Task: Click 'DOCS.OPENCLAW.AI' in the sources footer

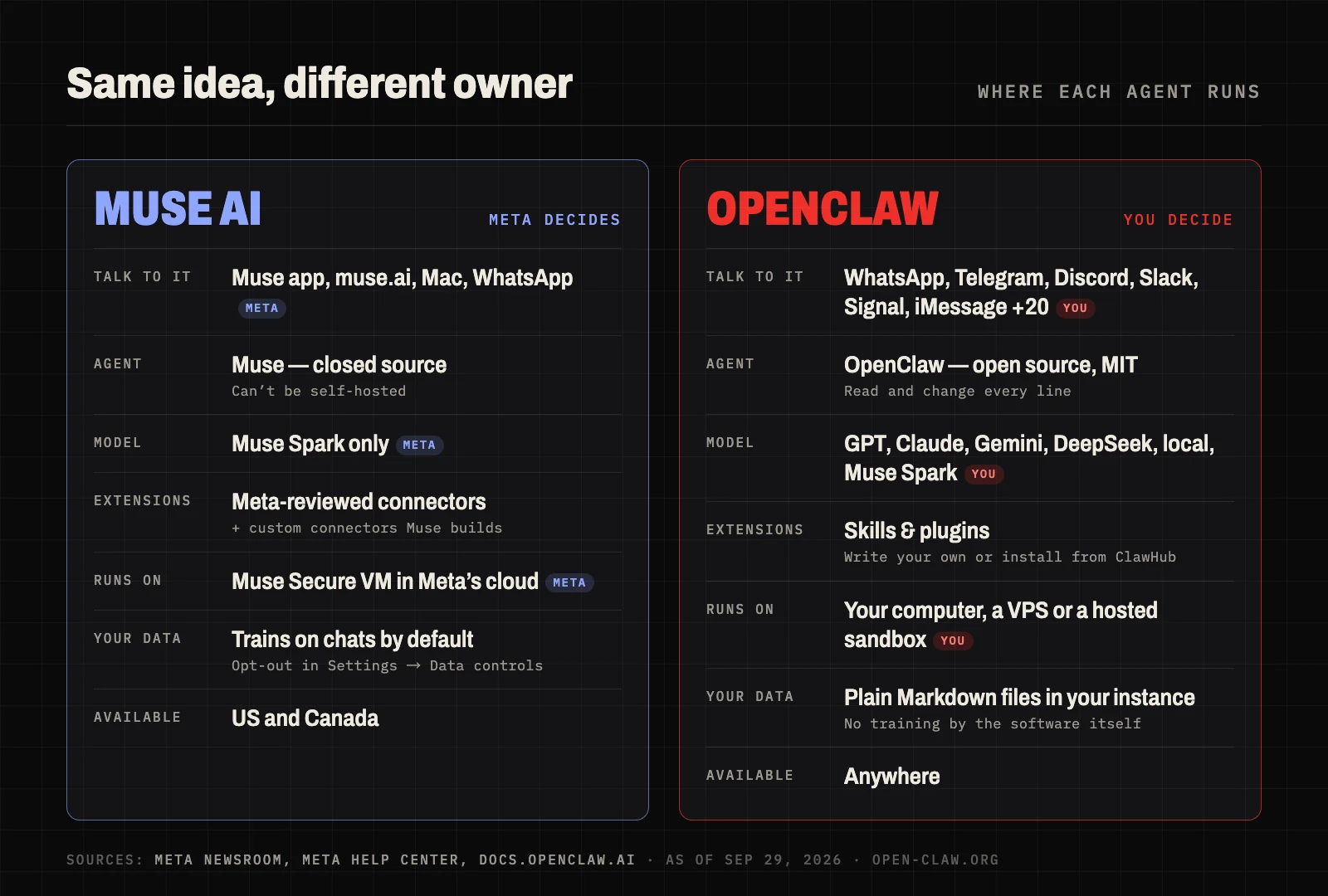Action: pyautogui.click(x=557, y=860)
